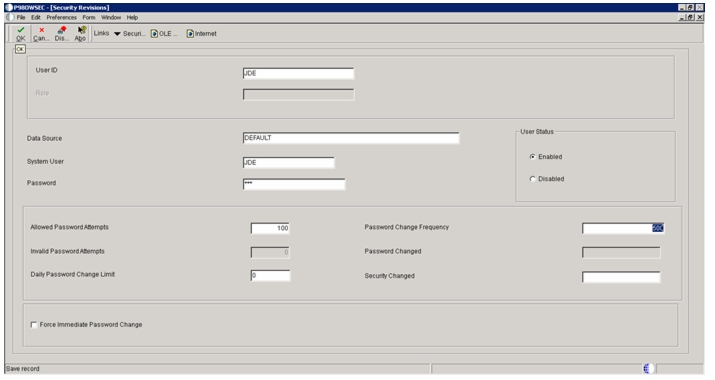Click the application icon in title bar

(9, 7)
